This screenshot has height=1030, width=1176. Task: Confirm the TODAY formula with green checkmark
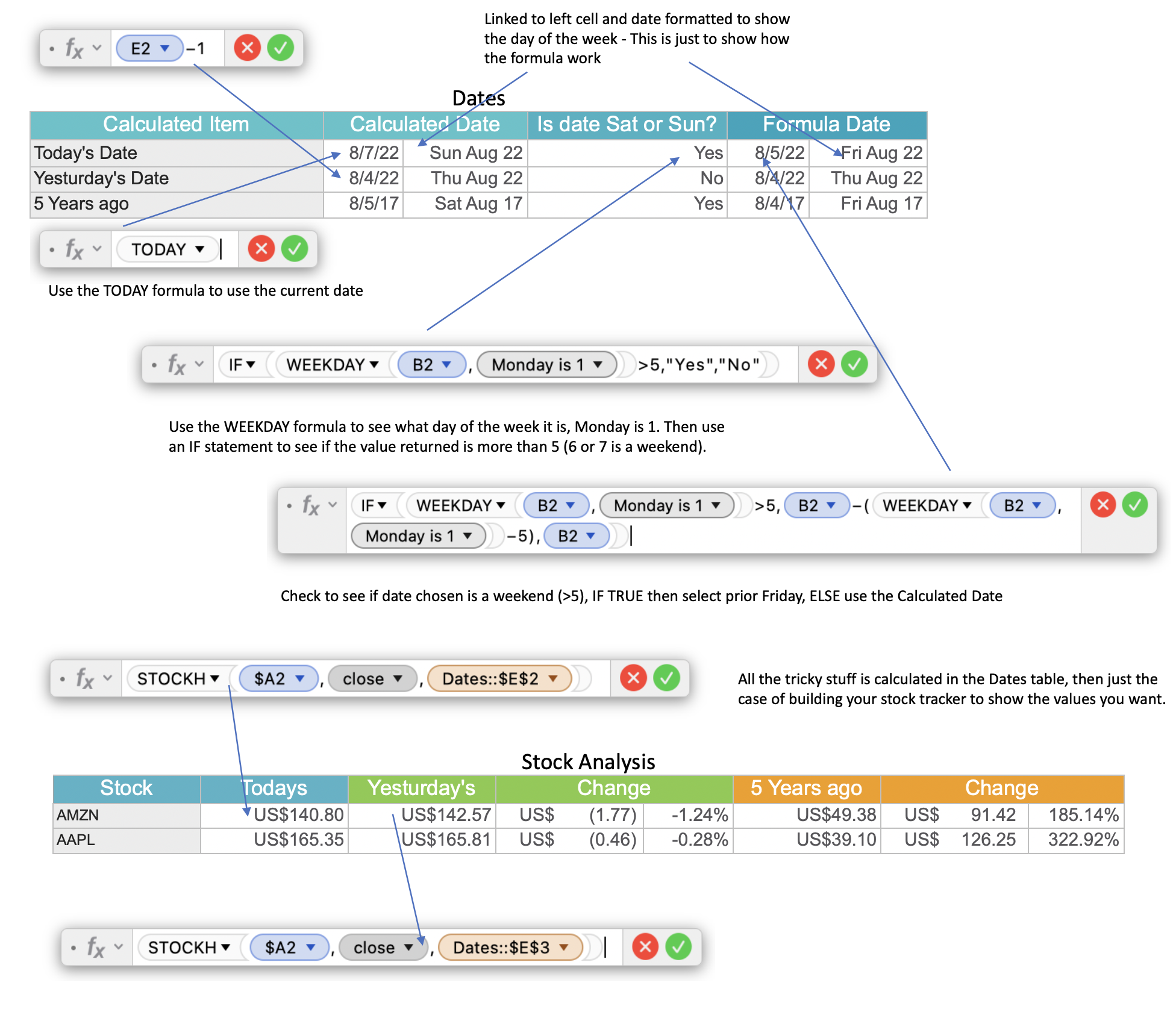click(x=295, y=249)
